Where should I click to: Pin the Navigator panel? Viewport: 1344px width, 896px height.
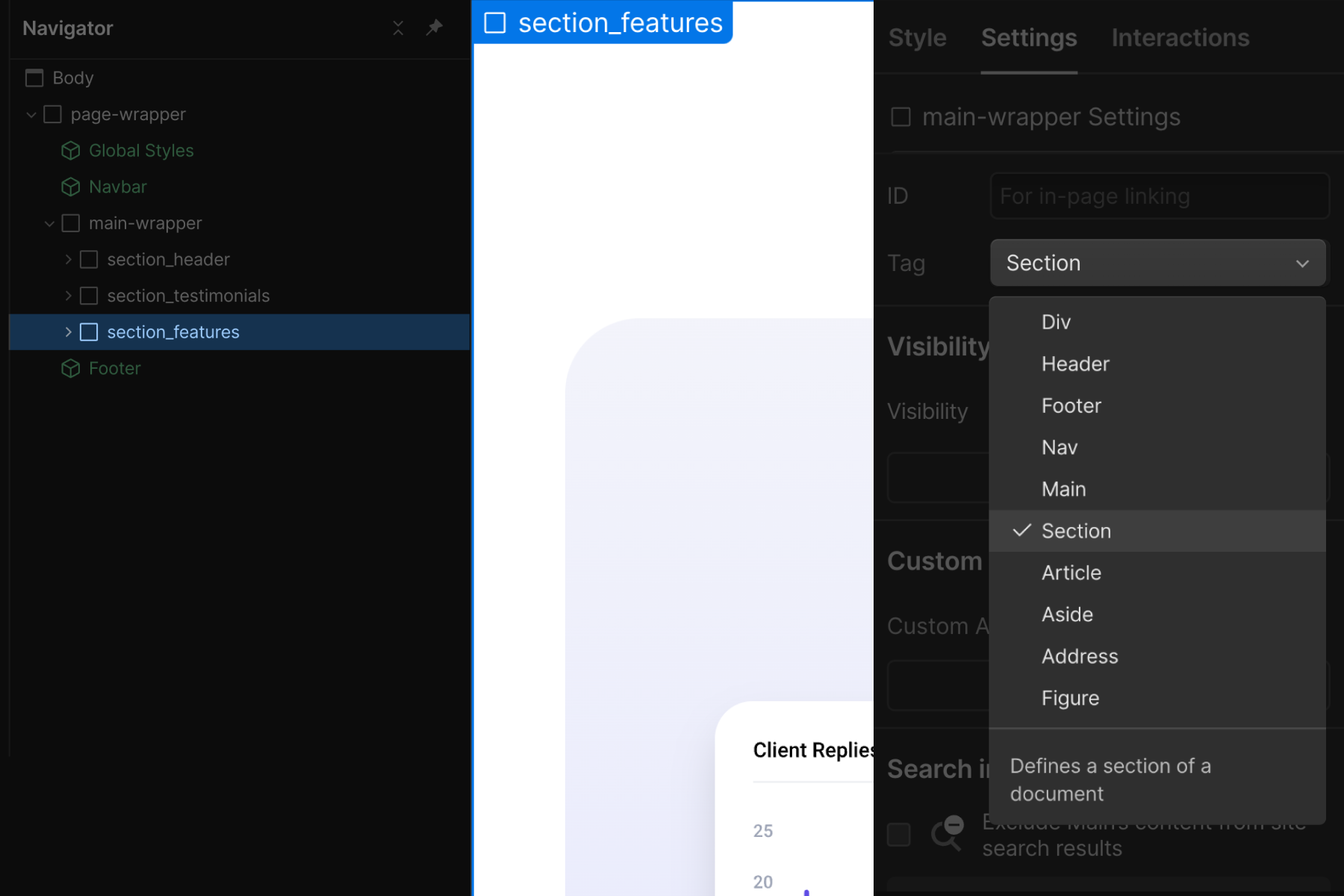pyautogui.click(x=435, y=28)
